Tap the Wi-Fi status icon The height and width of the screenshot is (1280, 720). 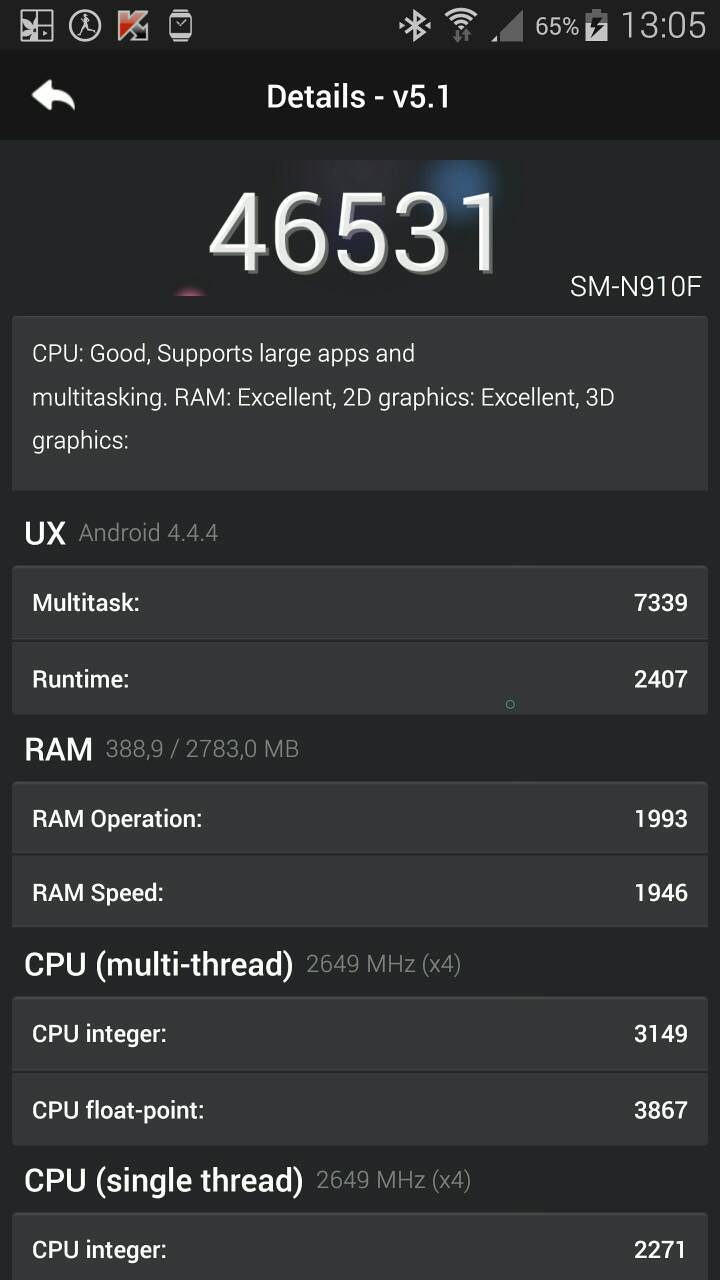pos(461,26)
